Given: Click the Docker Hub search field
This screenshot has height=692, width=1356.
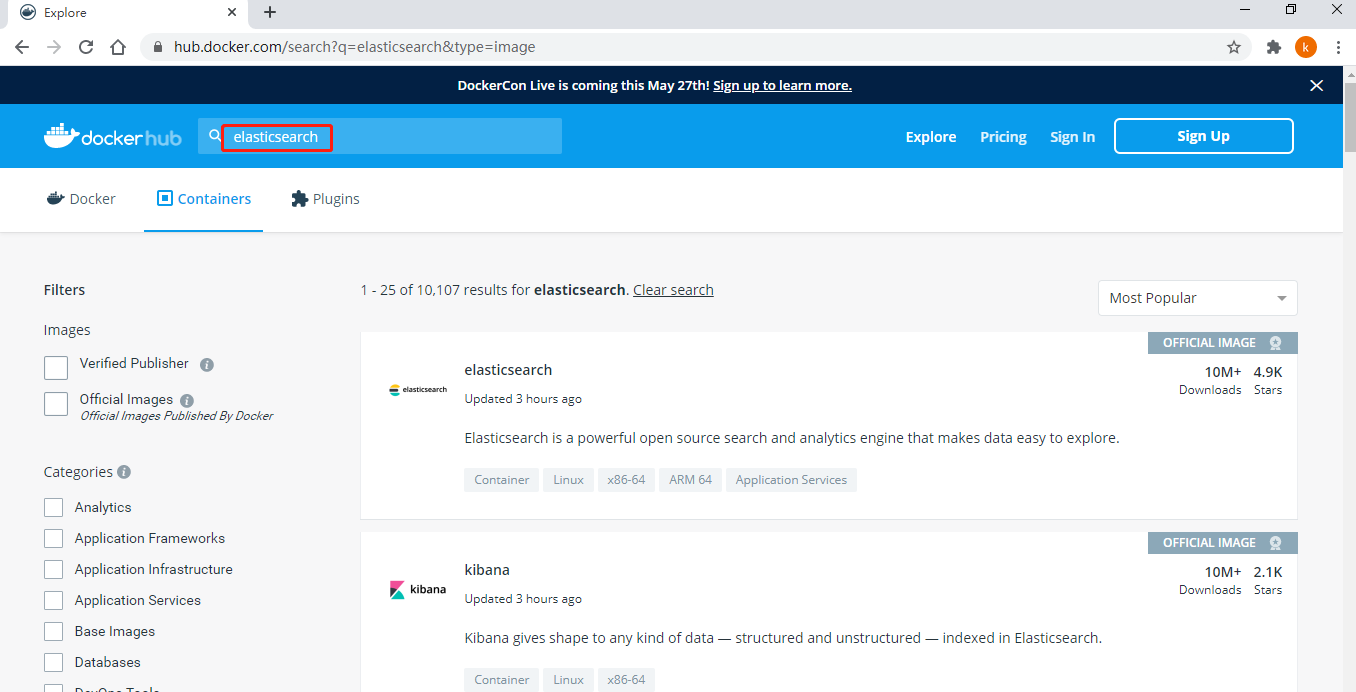Looking at the screenshot, I should (x=380, y=136).
